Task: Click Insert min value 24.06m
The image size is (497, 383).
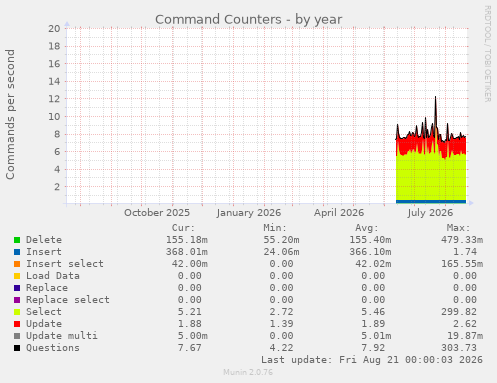Action: pyautogui.click(x=281, y=252)
